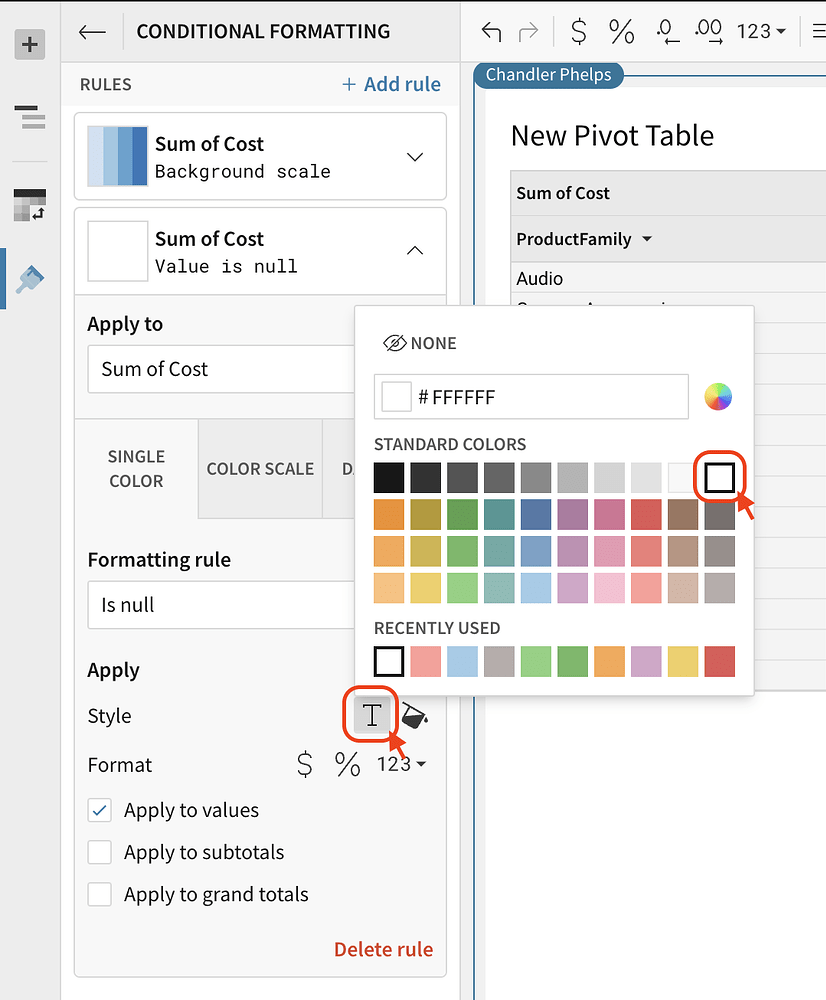This screenshot has height=1000, width=826.
Task: Click the Add rule link
Action: [391, 84]
